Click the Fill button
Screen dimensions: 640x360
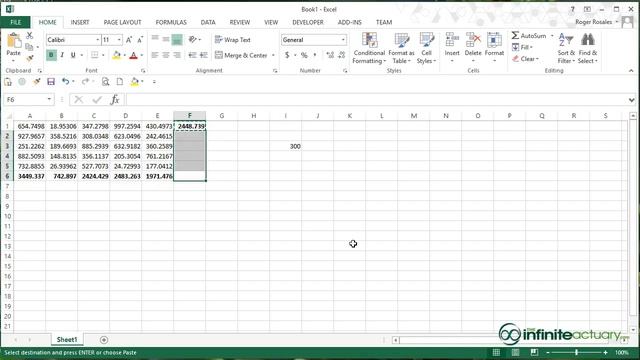pyautogui.click(x=523, y=47)
